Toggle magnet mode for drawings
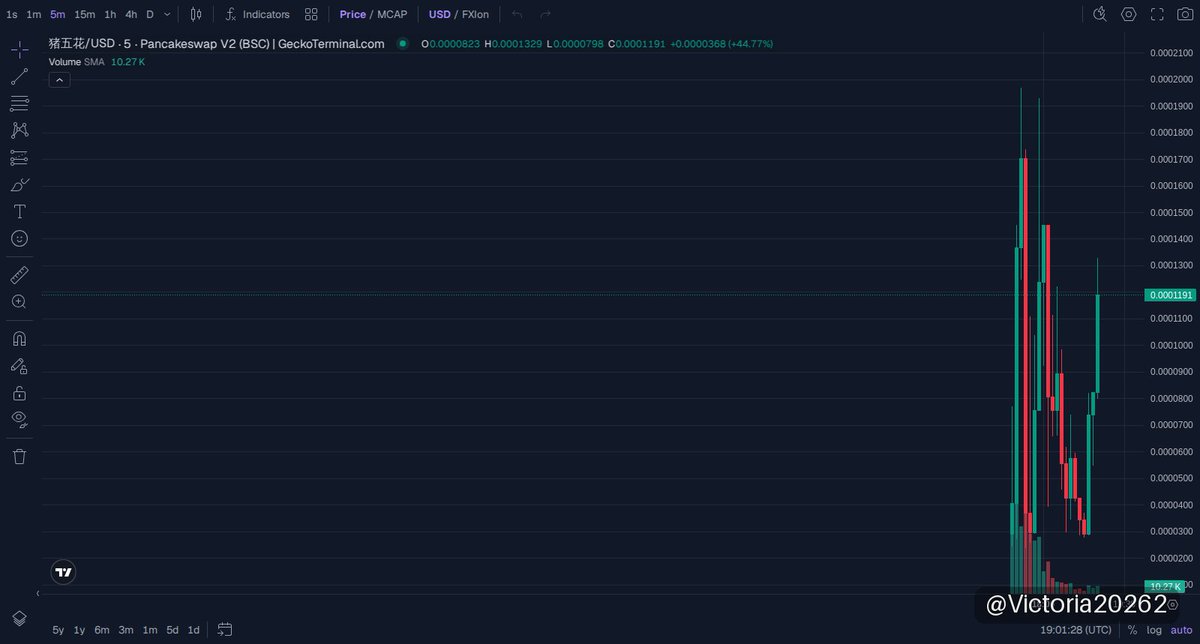 [19, 338]
